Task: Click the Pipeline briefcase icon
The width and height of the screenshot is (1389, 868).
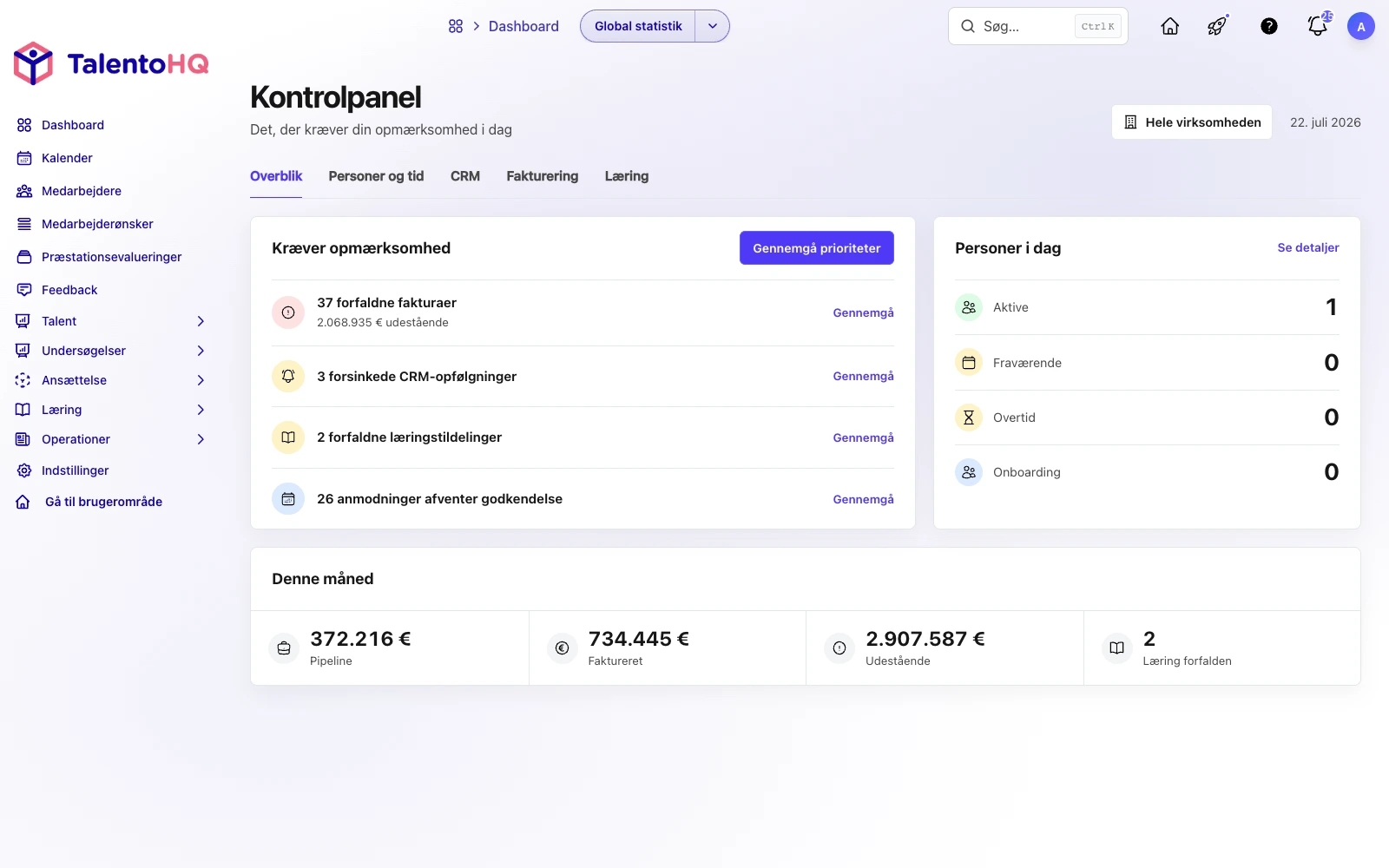Action: (x=284, y=648)
